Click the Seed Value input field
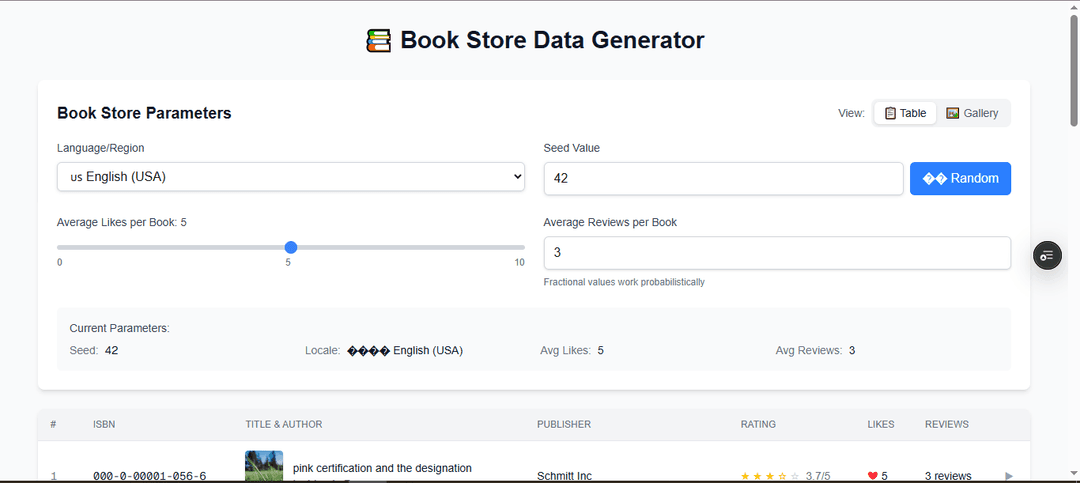1080x483 pixels. pyautogui.click(x=723, y=178)
